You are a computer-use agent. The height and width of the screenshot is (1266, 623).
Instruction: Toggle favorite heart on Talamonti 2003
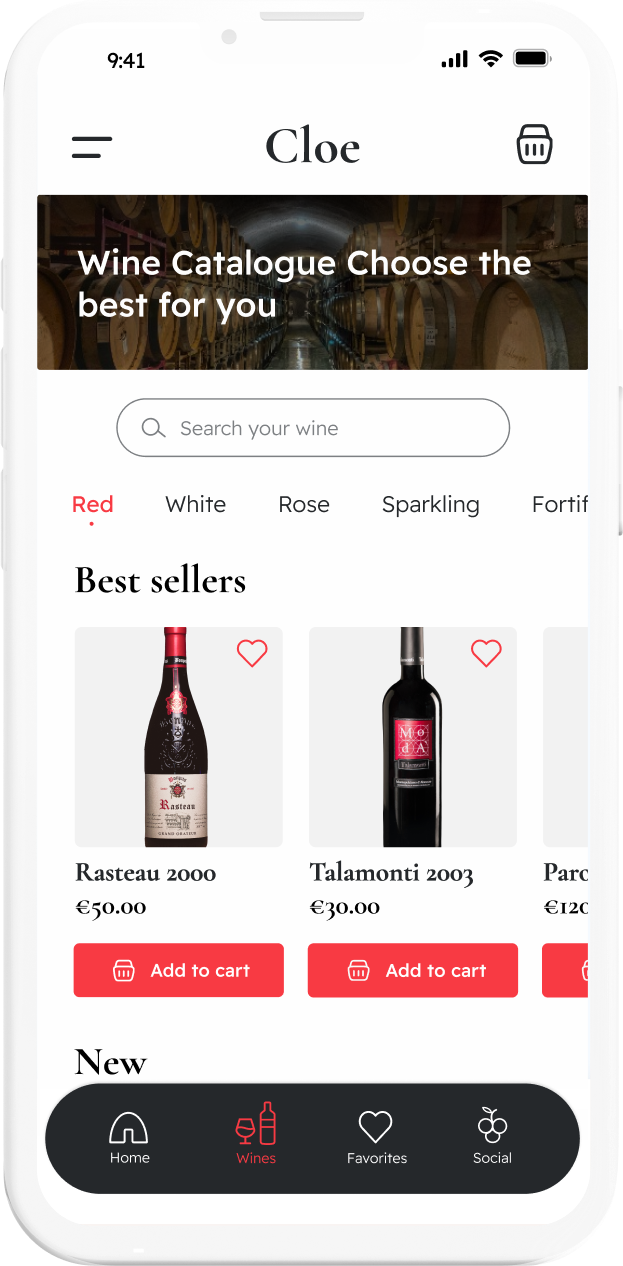(486, 653)
